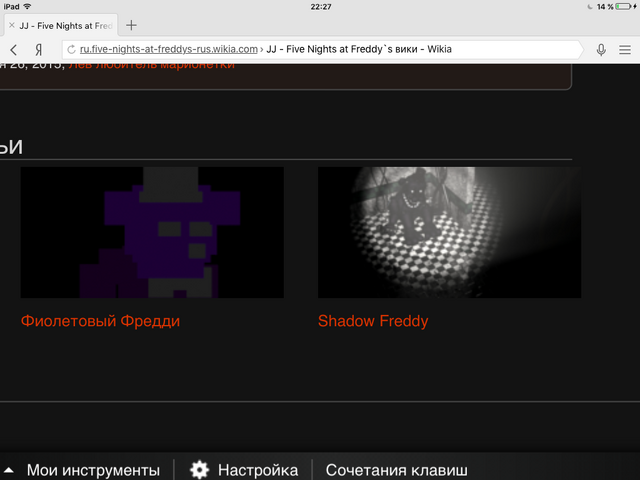Screen dimensions: 640x480
Task: Click the Настройка gear icon
Action: click(199, 470)
